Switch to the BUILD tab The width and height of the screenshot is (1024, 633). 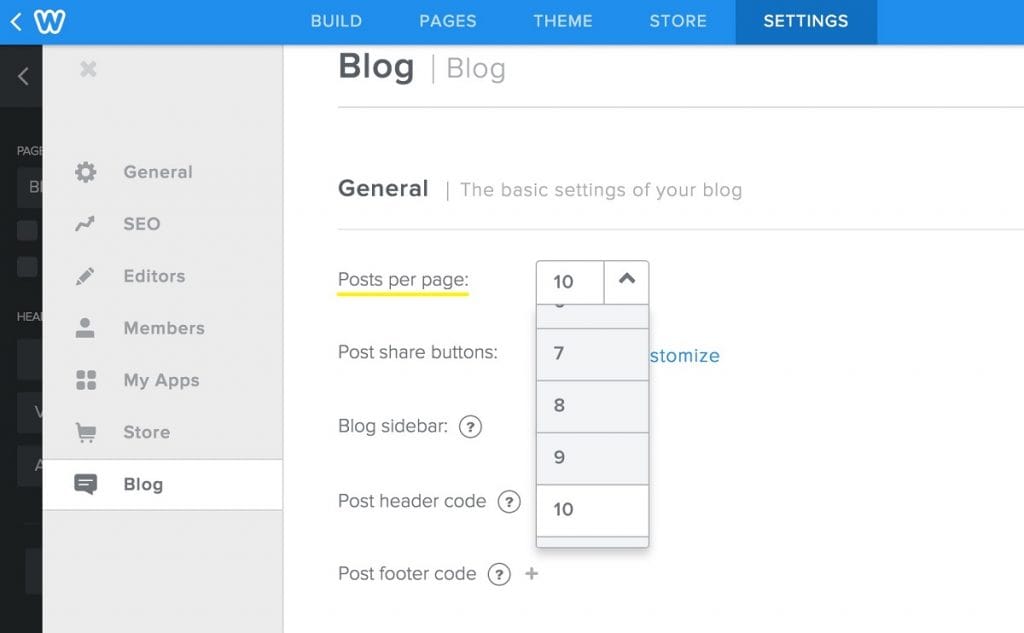coord(336,22)
